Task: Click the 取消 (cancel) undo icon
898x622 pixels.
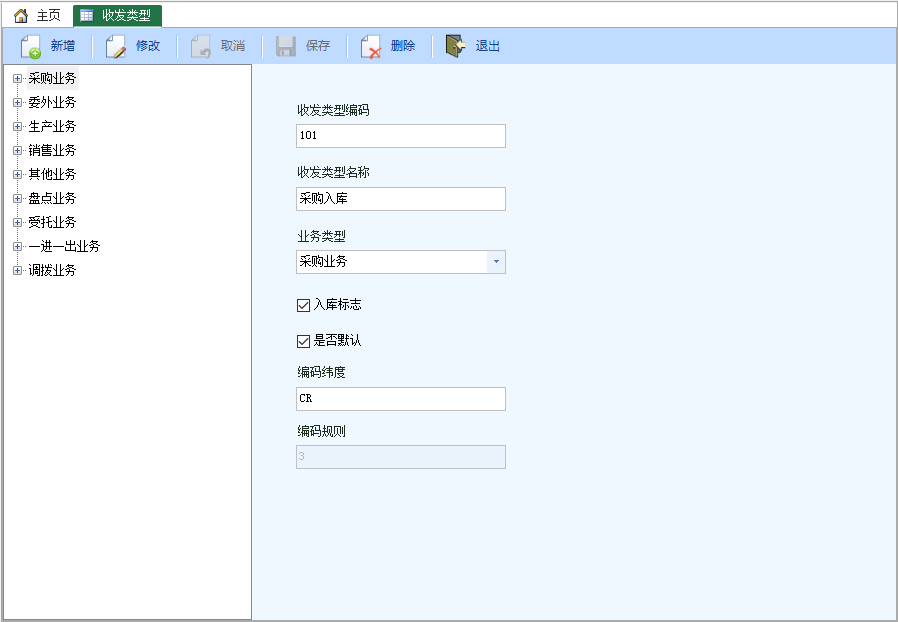Action: tap(200, 46)
